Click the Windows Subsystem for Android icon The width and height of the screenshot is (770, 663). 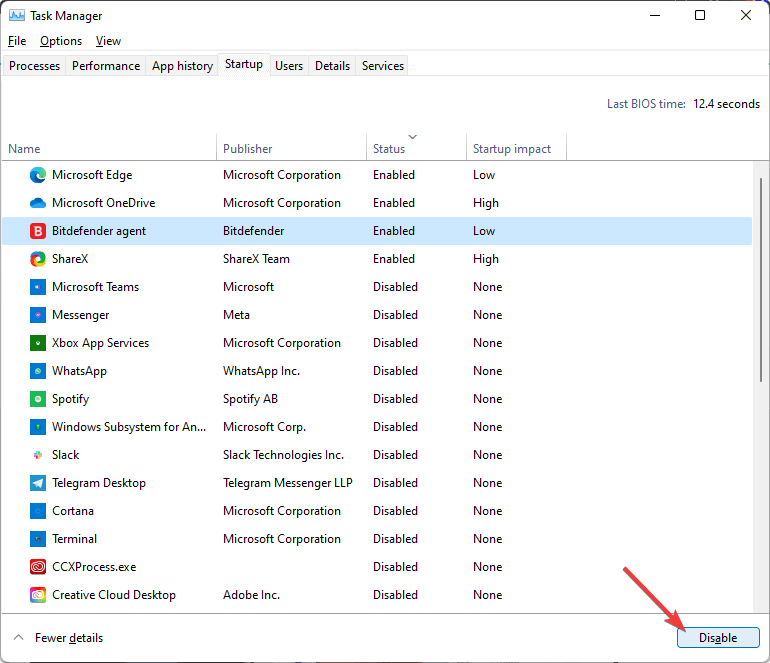coord(38,427)
